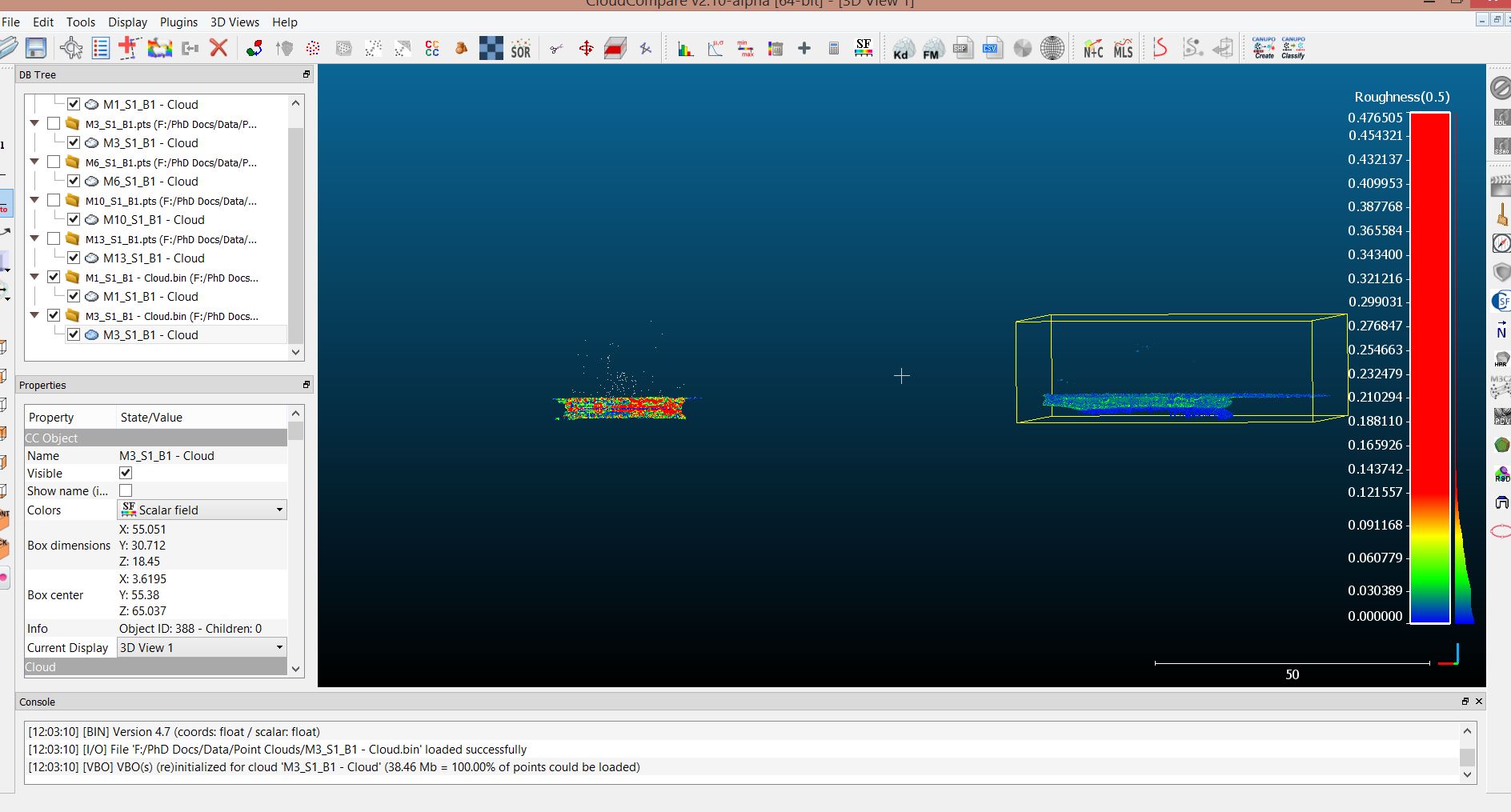This screenshot has width=1511, height=812.
Task: Click the red X Delete icon
Action: (x=218, y=48)
